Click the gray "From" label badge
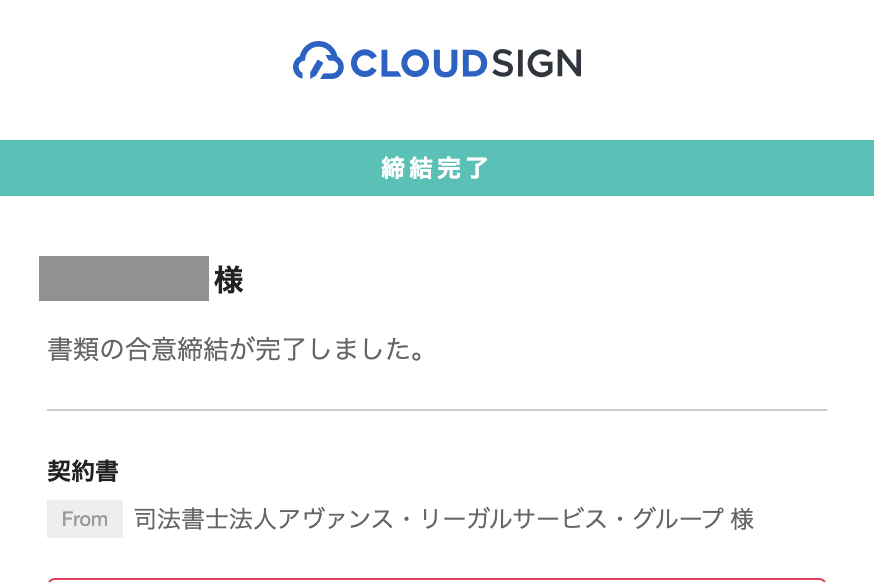Screen dimensions: 874x582 click(85, 519)
